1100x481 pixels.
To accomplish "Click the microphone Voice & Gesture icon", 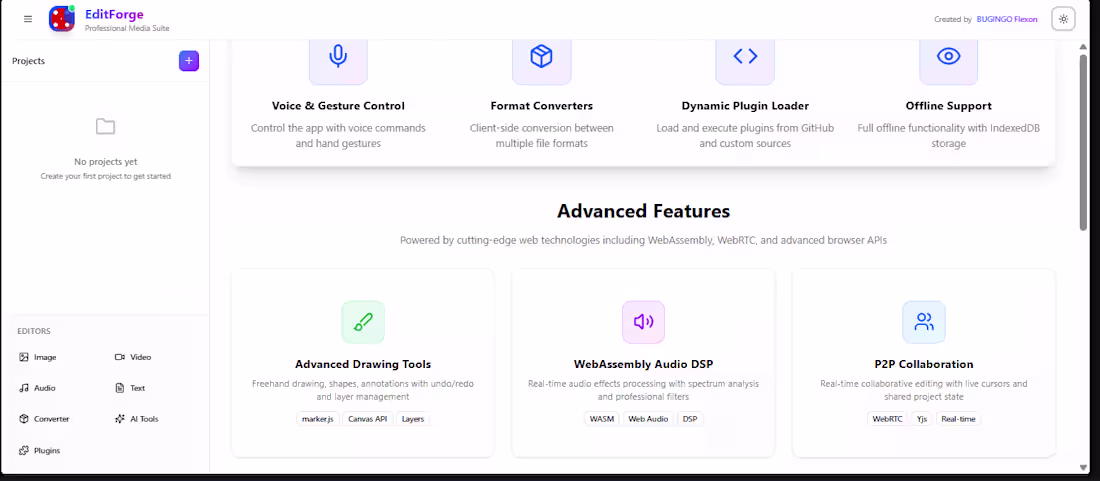I will (x=338, y=57).
